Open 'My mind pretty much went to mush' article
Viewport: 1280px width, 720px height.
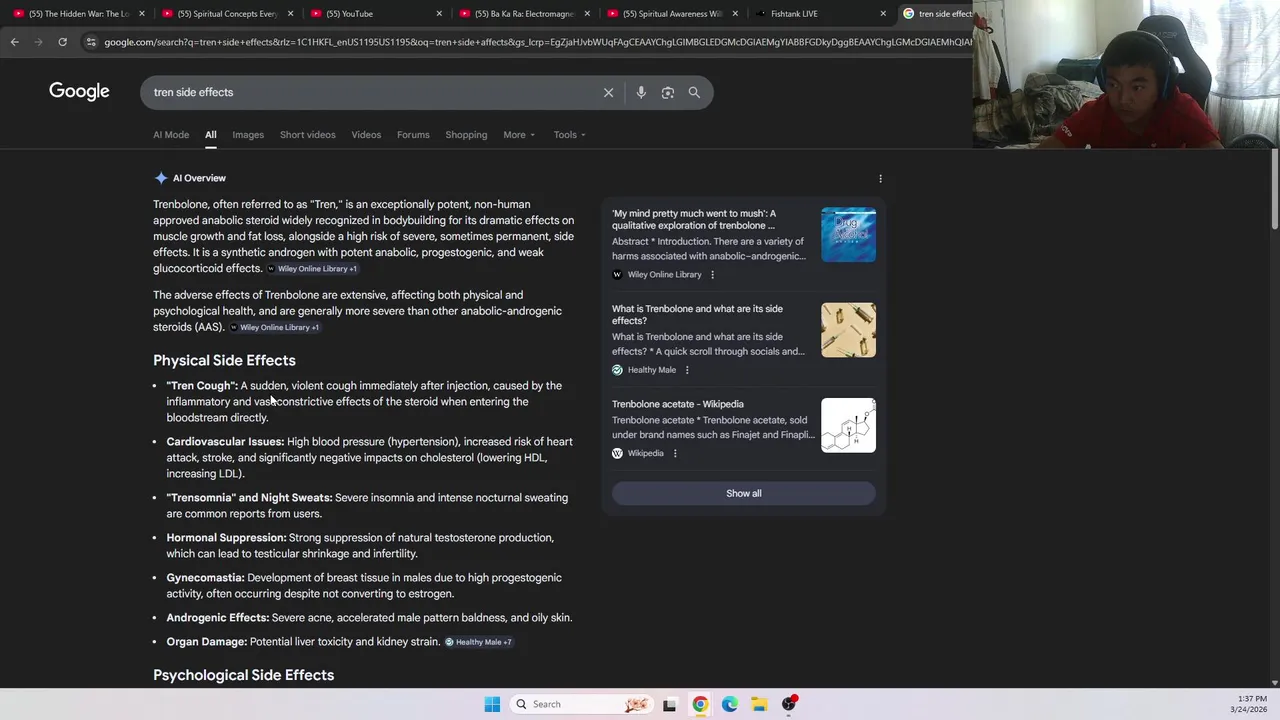coord(694,219)
